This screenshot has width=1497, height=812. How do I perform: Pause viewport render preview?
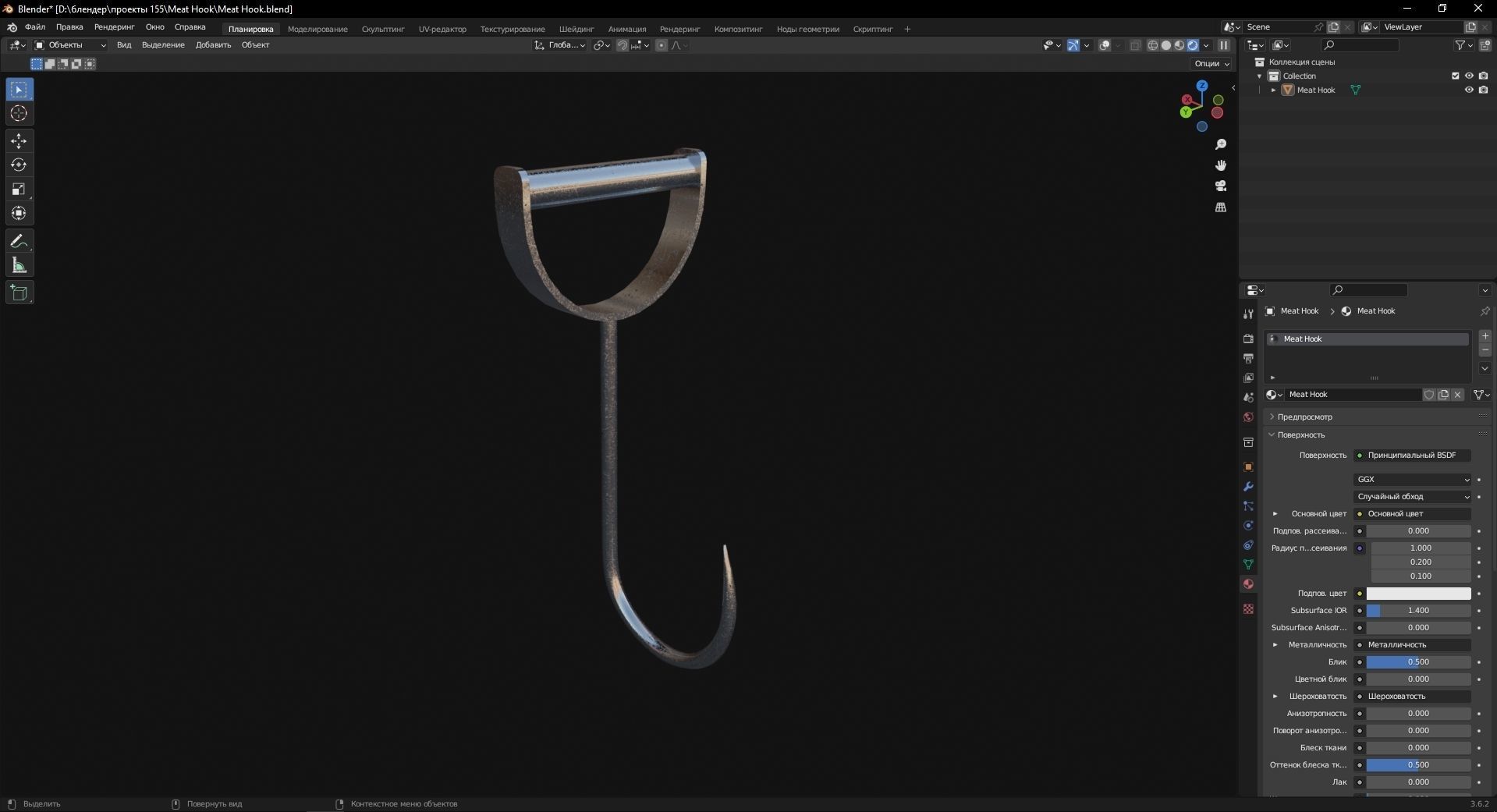[x=1224, y=45]
